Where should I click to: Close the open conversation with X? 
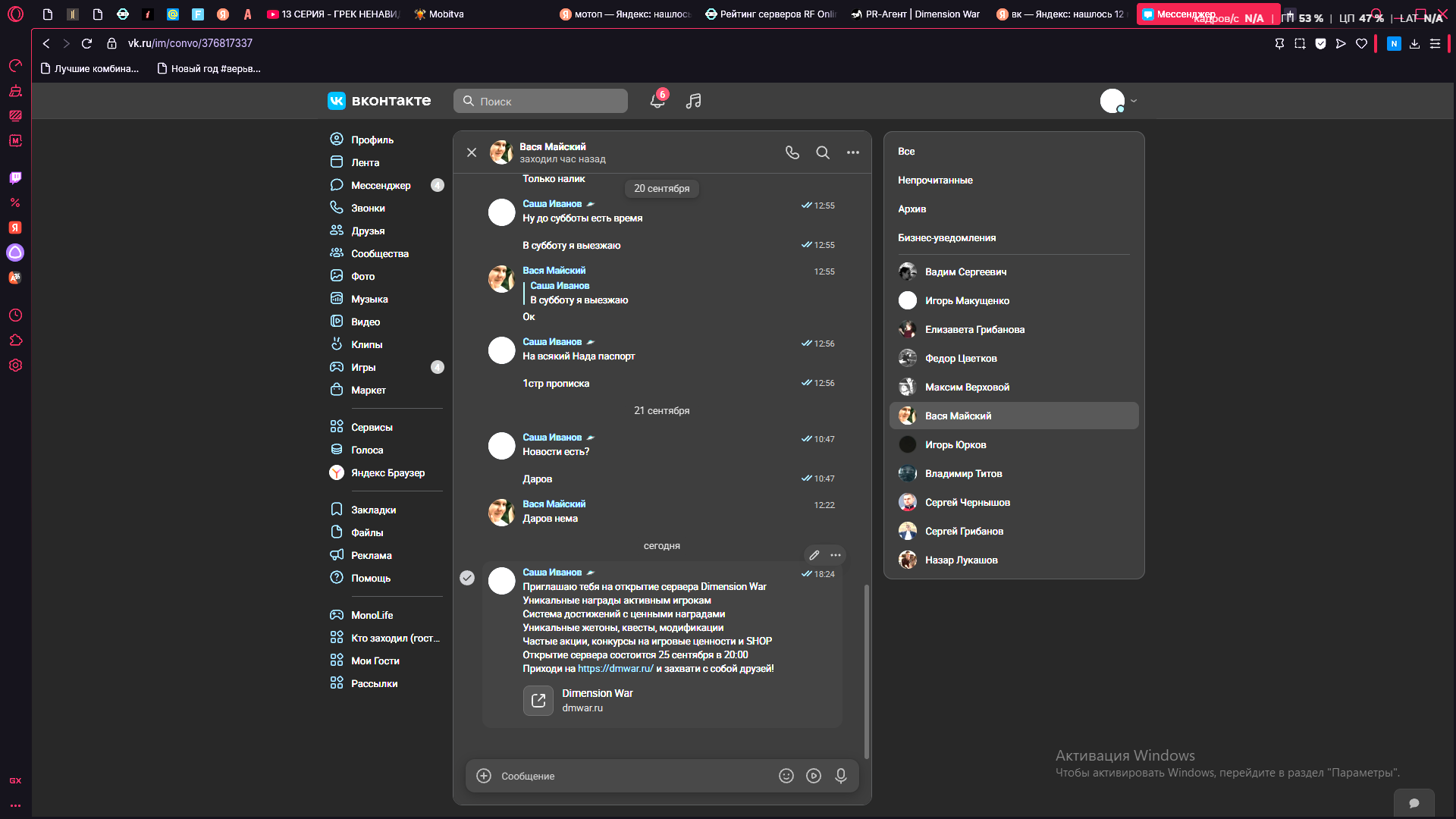point(472,152)
